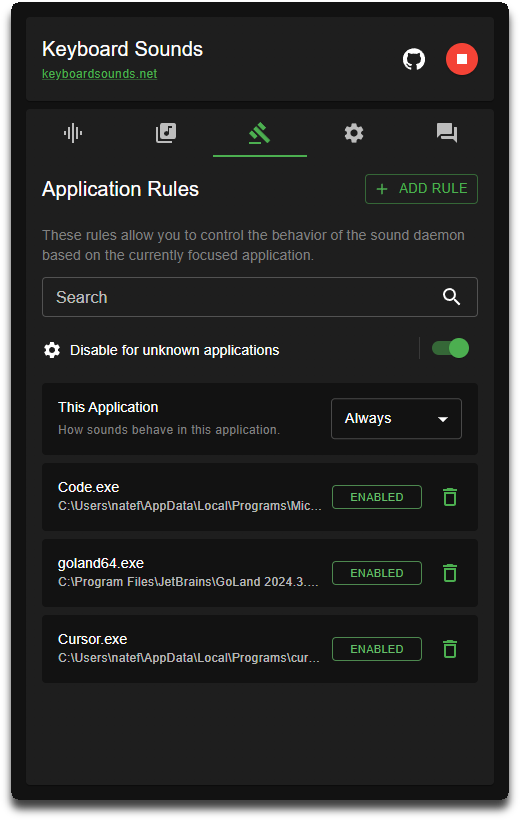520x820 pixels.
Task: Delete the goland64.exe rule
Action: (450, 573)
